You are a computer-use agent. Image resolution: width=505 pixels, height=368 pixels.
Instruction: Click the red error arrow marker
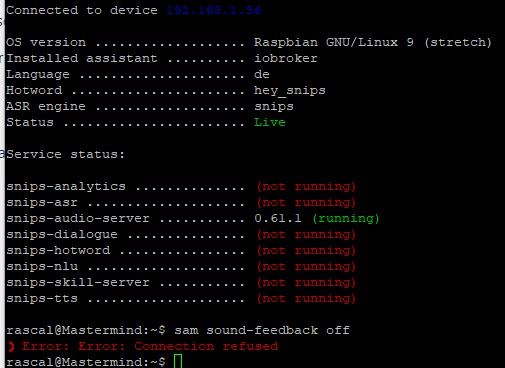click(x=11, y=347)
